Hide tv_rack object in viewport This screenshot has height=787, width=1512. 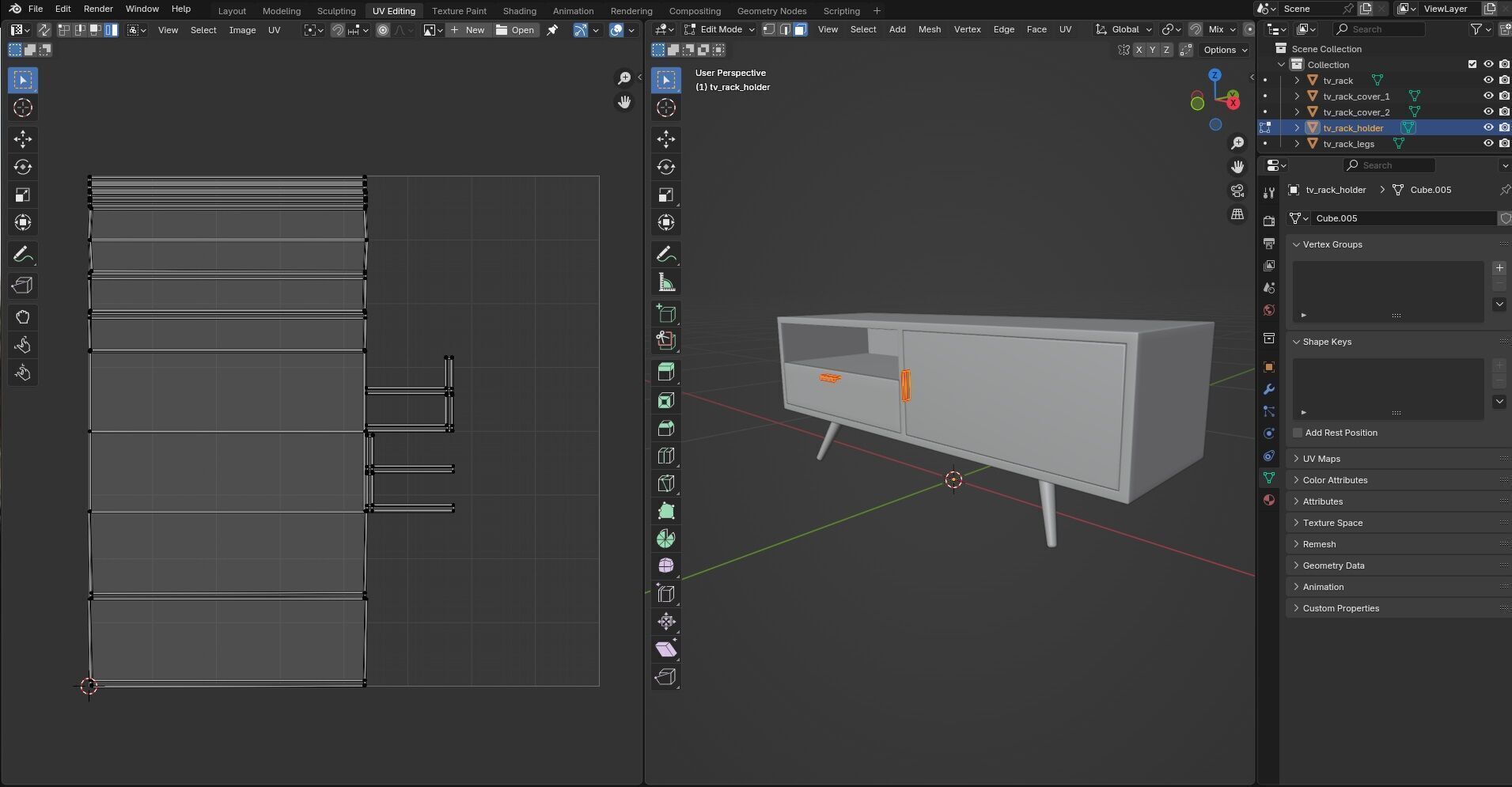click(x=1487, y=80)
